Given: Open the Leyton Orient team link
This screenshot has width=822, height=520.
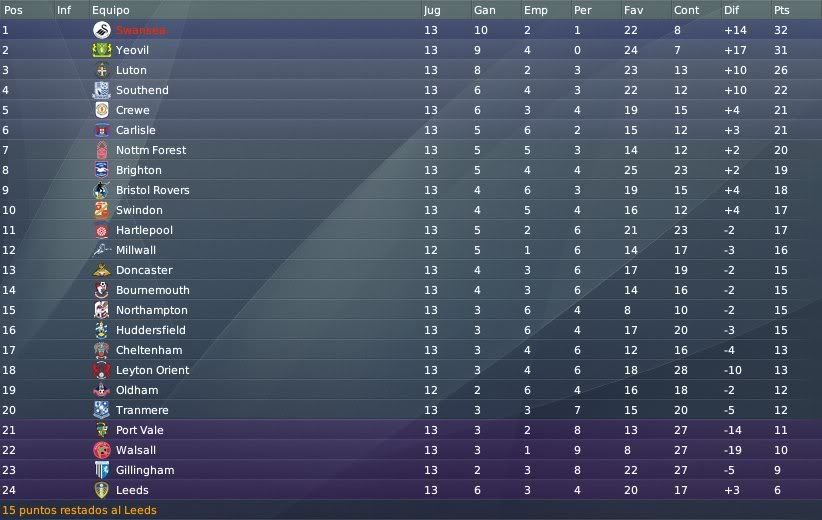Looking at the screenshot, I should (x=153, y=370).
